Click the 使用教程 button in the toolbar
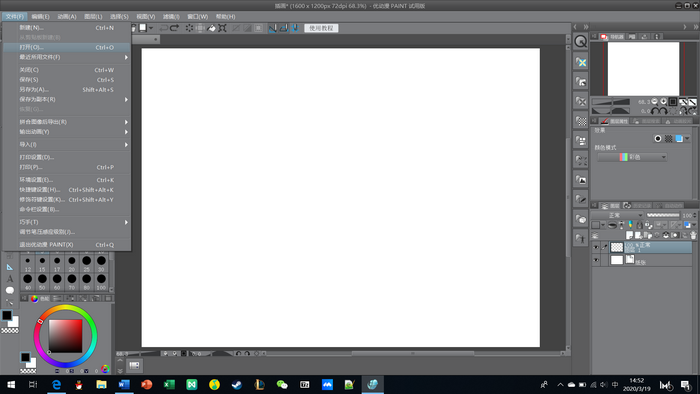Image resolution: width=700 pixels, height=394 pixels. [321, 28]
